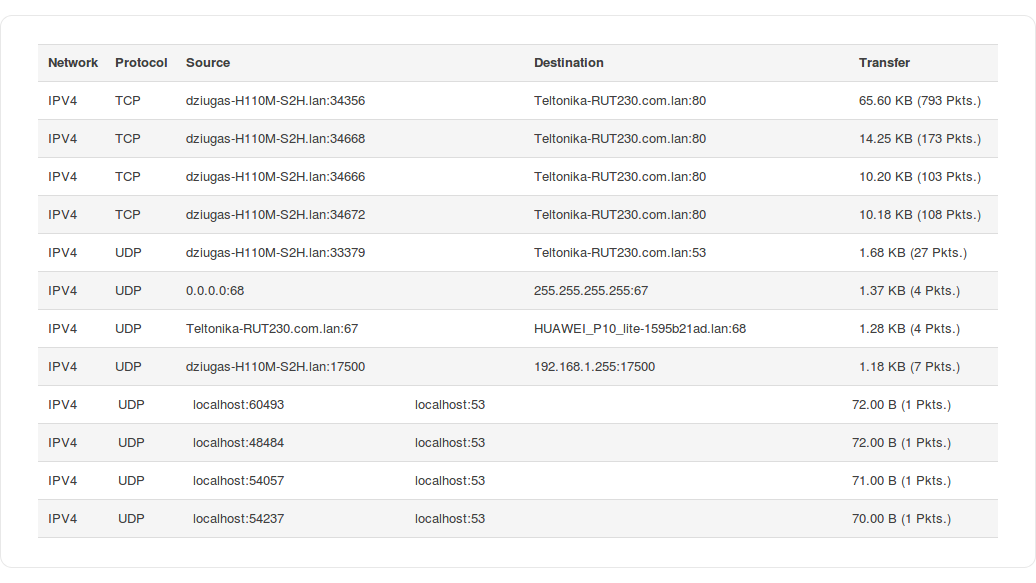Click source dziugas-H110M-S2H.lan:34666
This screenshot has height=583, width=1036.
click(x=275, y=177)
